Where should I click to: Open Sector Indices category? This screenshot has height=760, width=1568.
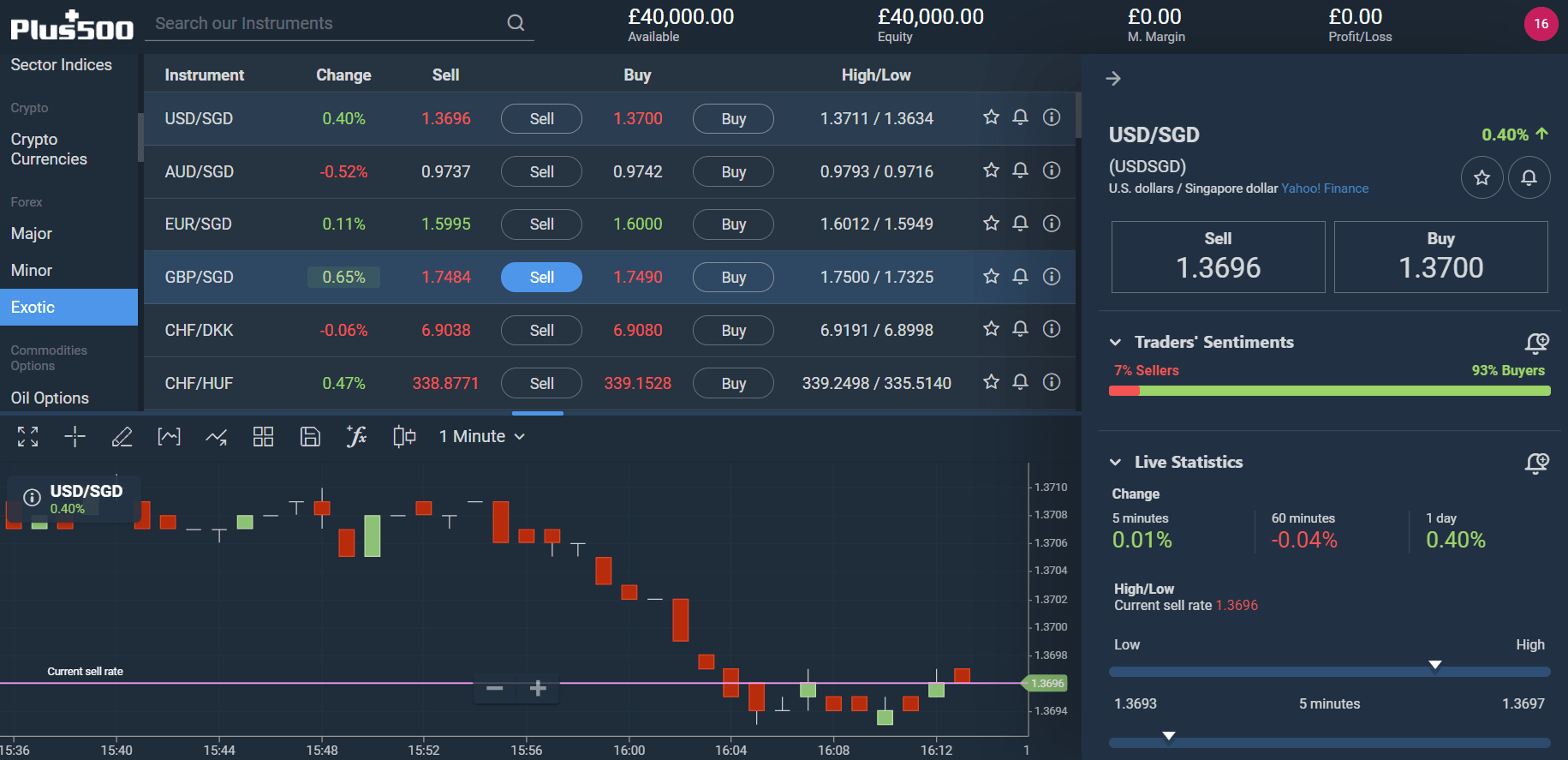point(62,65)
